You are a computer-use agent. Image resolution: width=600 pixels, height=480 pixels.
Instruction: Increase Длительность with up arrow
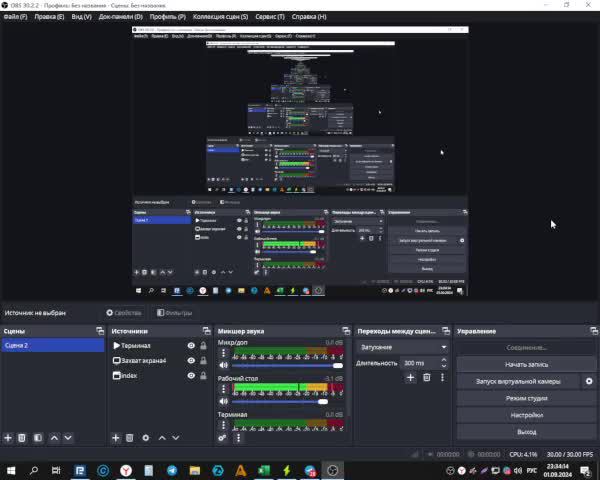point(443,360)
